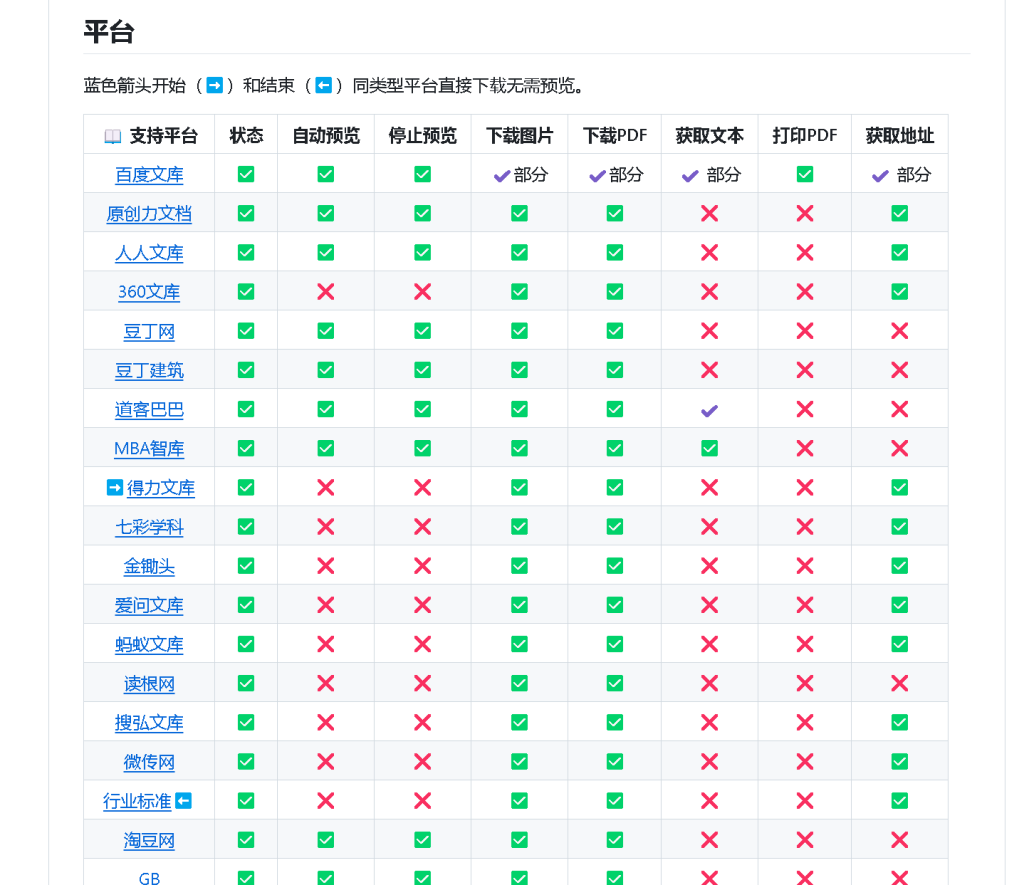Follow the 搜弘文库 link

click(149, 723)
